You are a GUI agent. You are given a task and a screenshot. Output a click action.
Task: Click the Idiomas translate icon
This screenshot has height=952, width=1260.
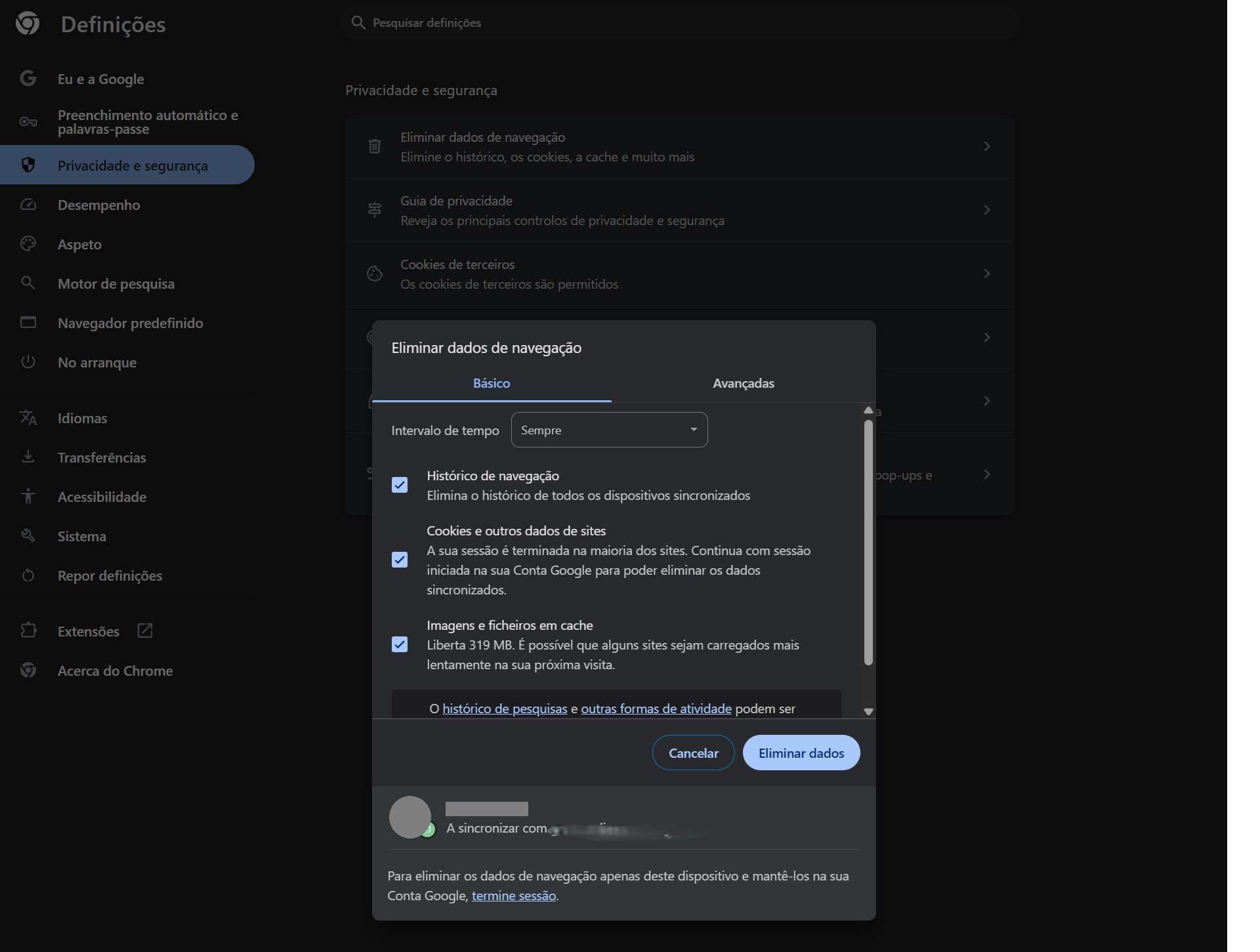28,418
